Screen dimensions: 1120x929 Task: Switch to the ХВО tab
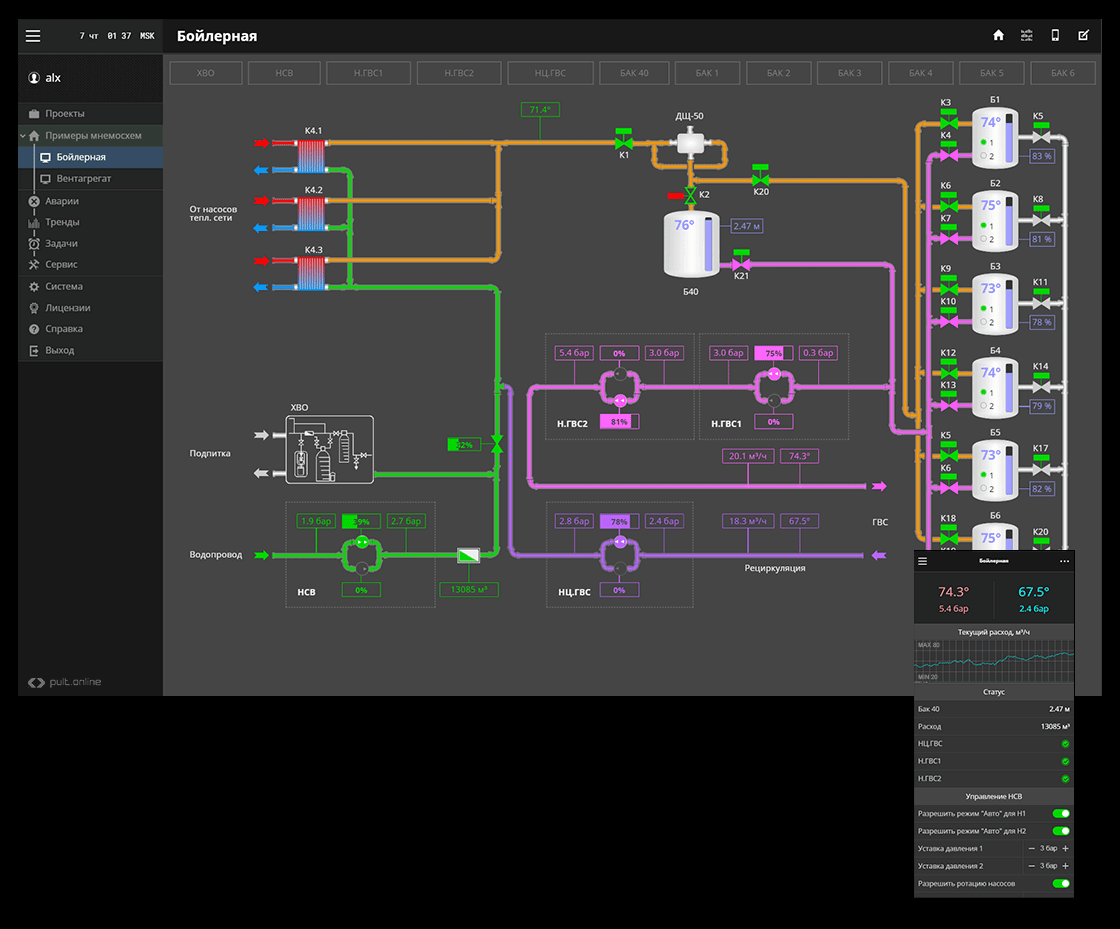206,73
